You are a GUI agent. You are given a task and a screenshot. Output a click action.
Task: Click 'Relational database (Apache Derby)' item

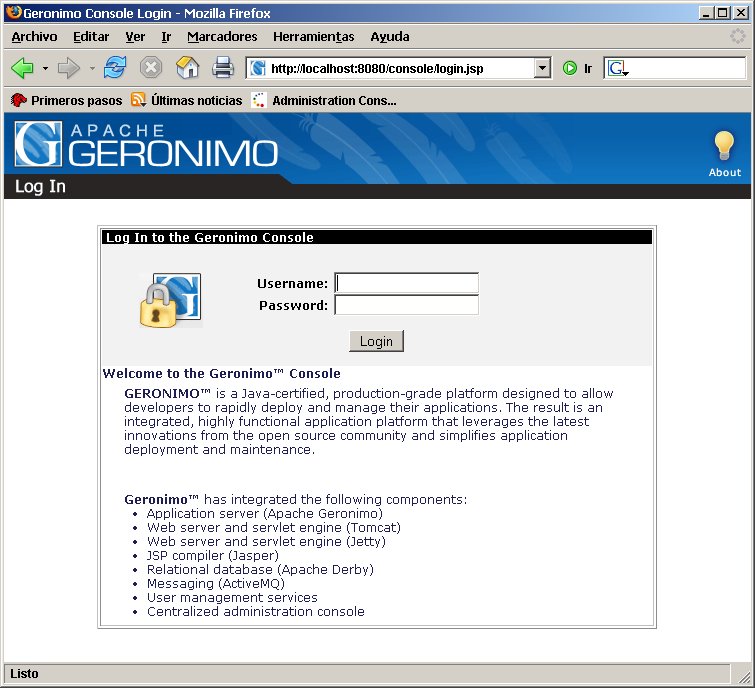coord(260,570)
